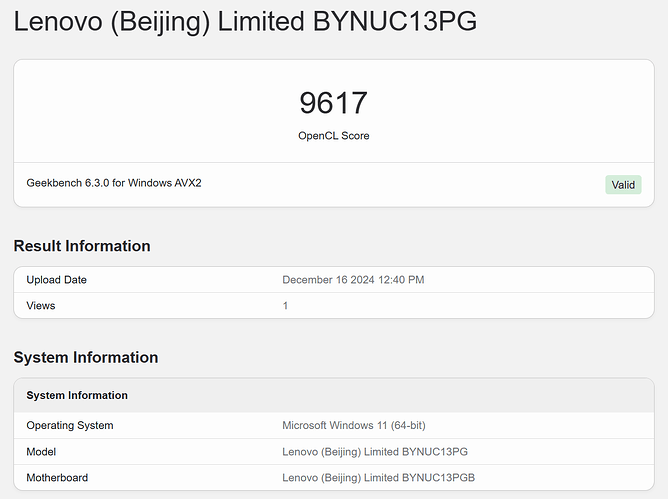This screenshot has height=499, width=668.
Task: Click the Model row's BYNUC13PG value
Action: (434, 452)
